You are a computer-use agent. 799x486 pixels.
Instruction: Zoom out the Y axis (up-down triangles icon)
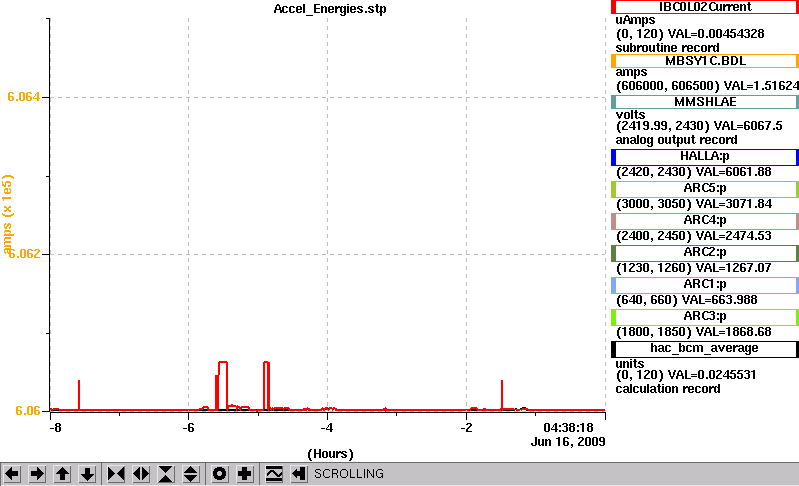coord(191,474)
